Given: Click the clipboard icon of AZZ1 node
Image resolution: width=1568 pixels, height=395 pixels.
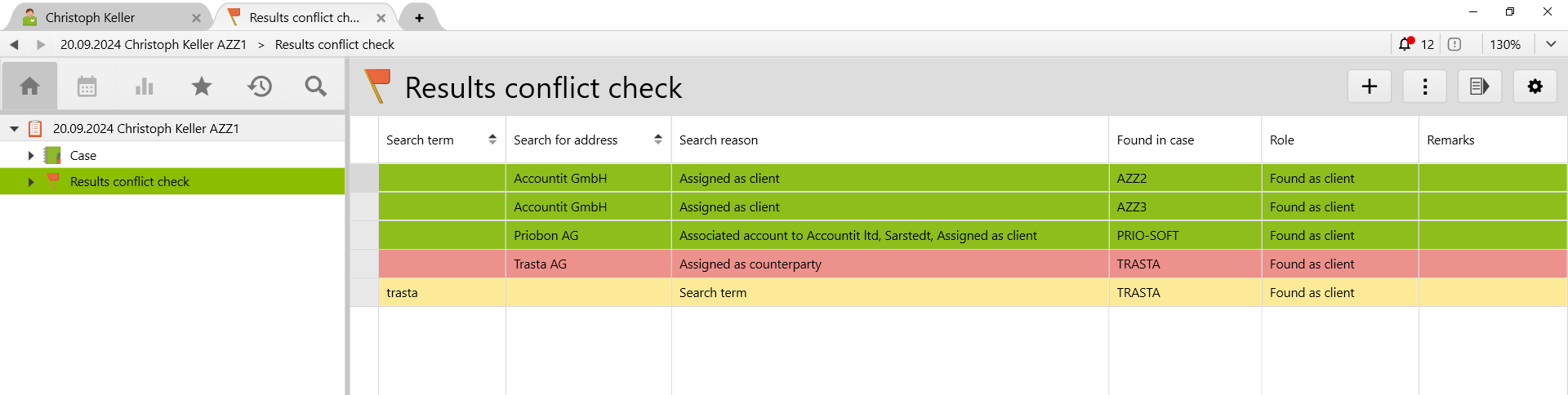Looking at the screenshot, I should pyautogui.click(x=35, y=128).
